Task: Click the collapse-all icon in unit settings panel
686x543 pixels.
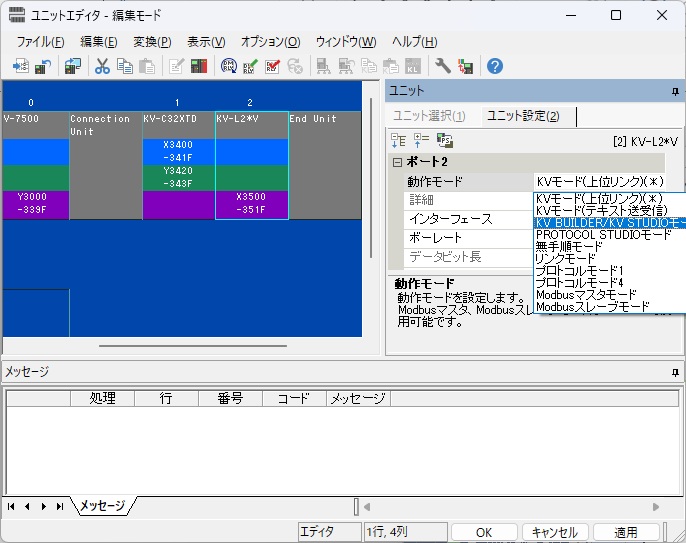Action: tap(421, 141)
